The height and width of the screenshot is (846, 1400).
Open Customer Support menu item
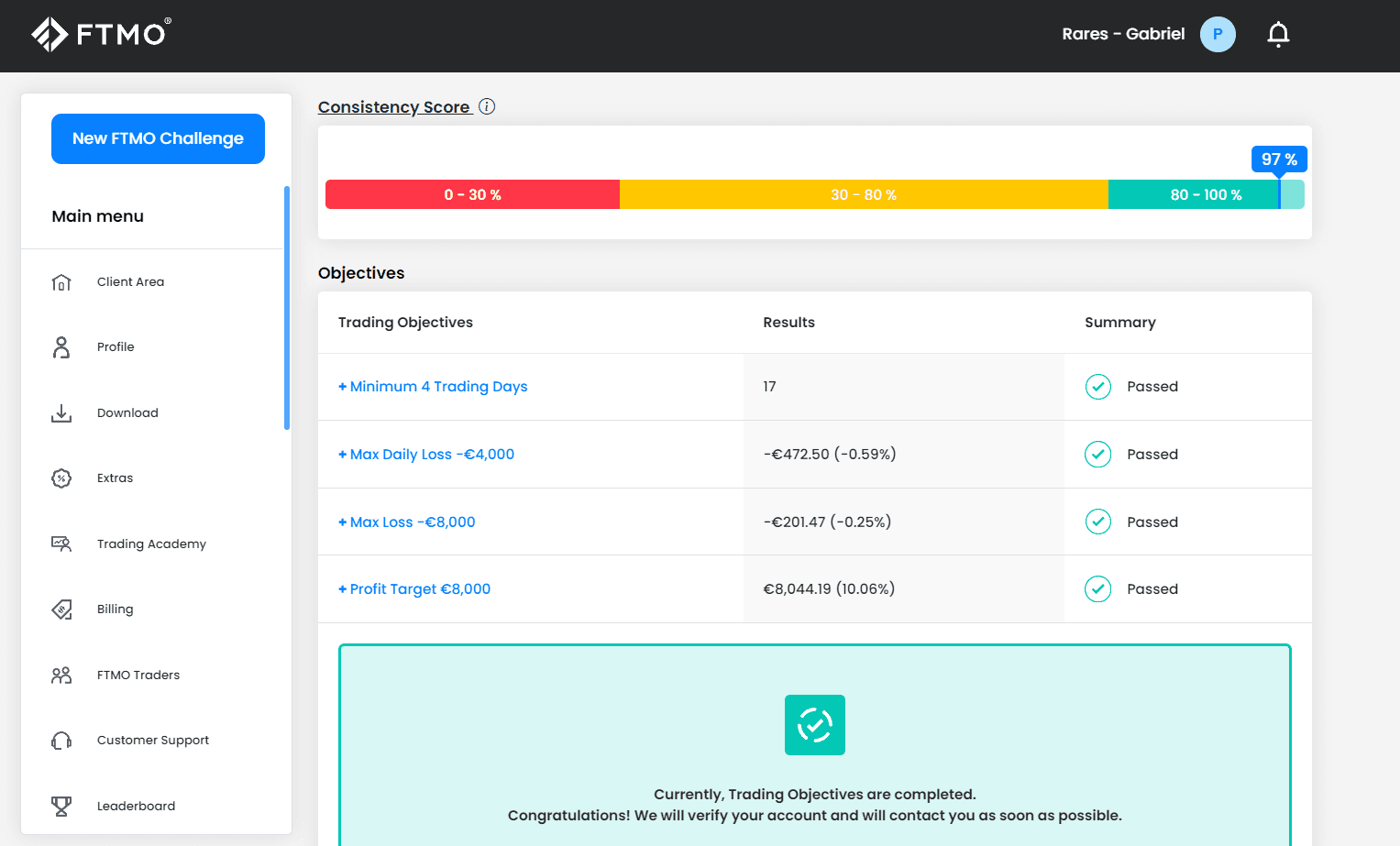pyautogui.click(x=153, y=741)
